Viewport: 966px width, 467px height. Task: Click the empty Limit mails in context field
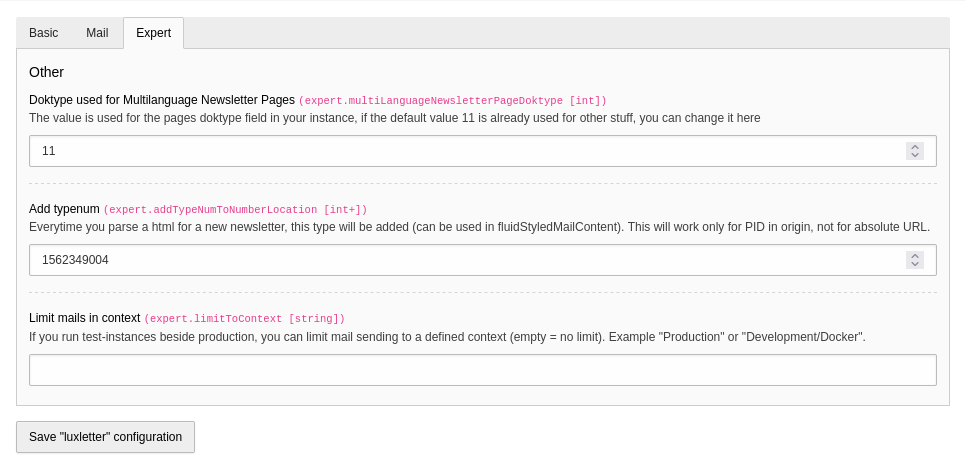tap(483, 370)
